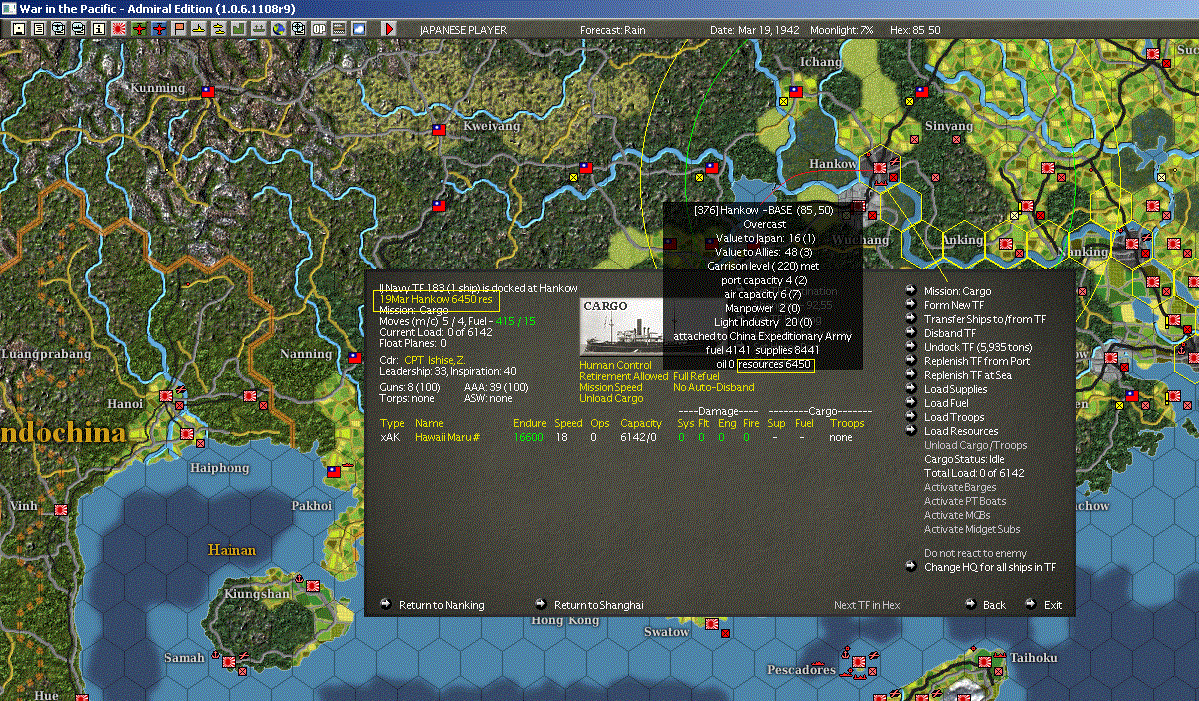Sort by the Endure column header
Image resolution: width=1199 pixels, height=701 pixels.
pyautogui.click(x=529, y=423)
